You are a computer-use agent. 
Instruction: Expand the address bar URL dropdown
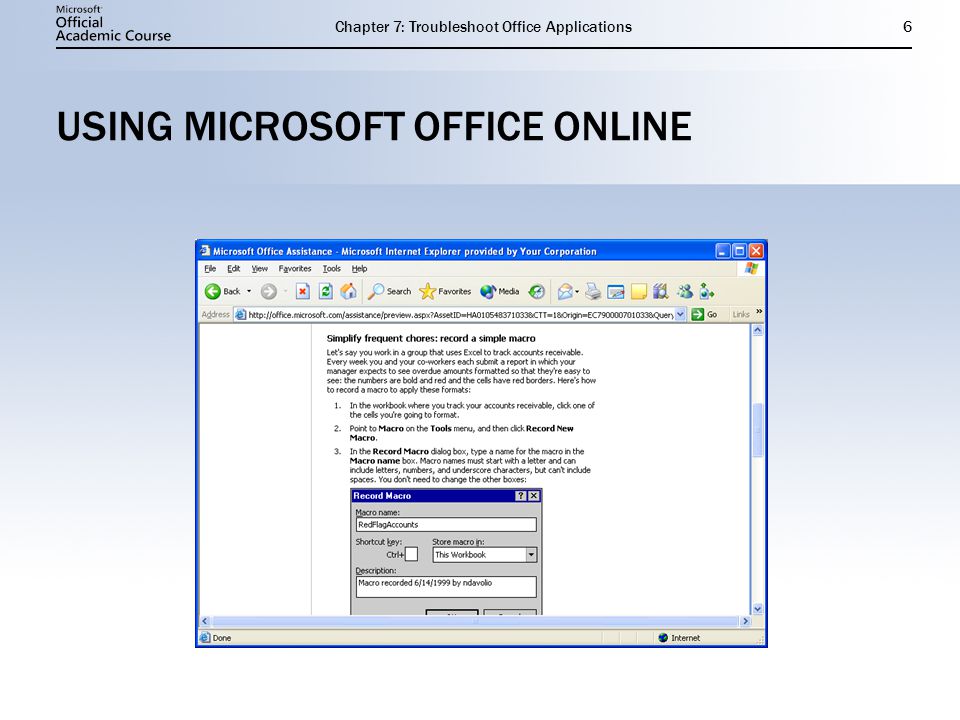680,314
